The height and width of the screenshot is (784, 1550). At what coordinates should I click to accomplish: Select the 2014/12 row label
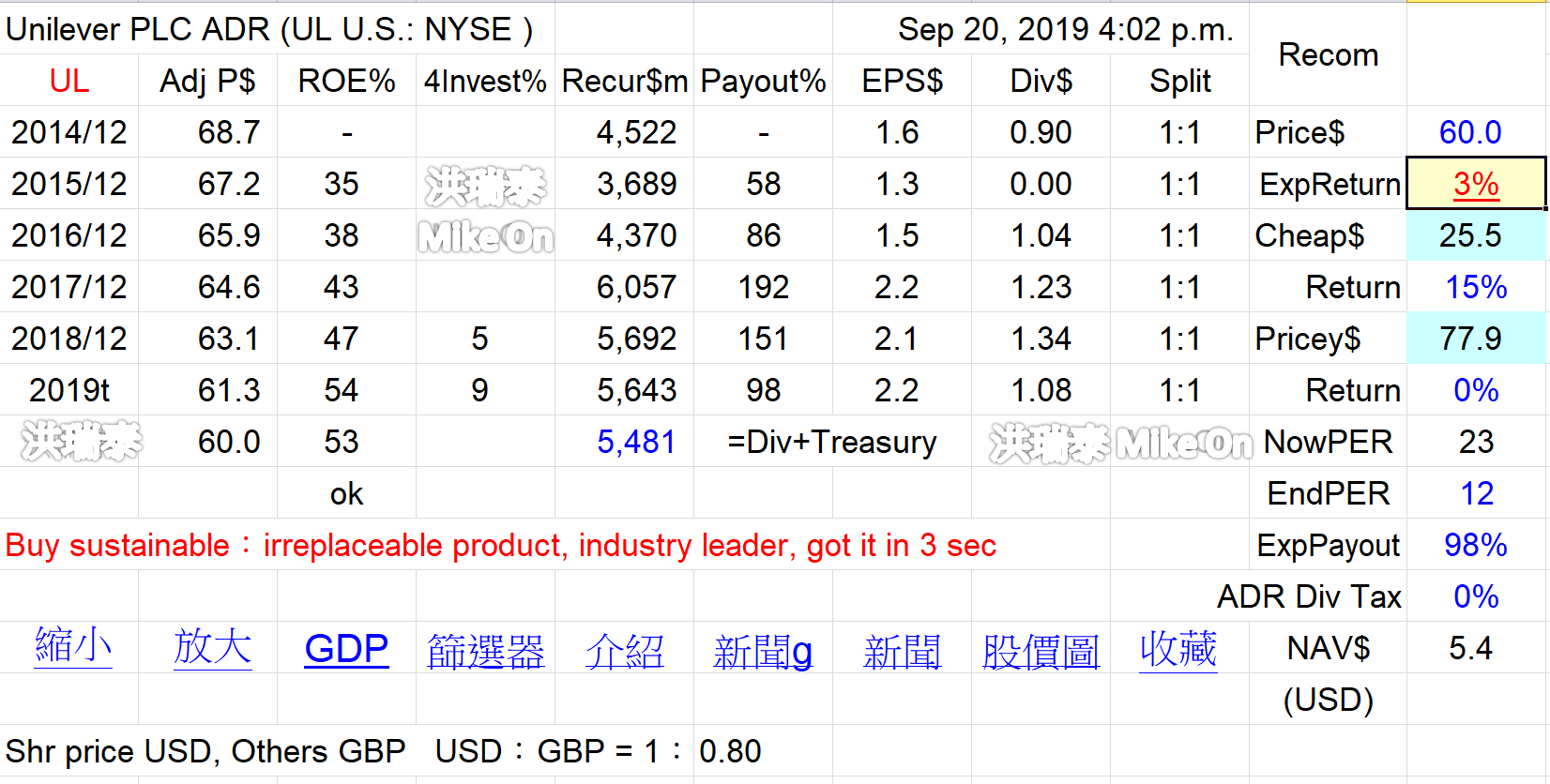point(69,132)
